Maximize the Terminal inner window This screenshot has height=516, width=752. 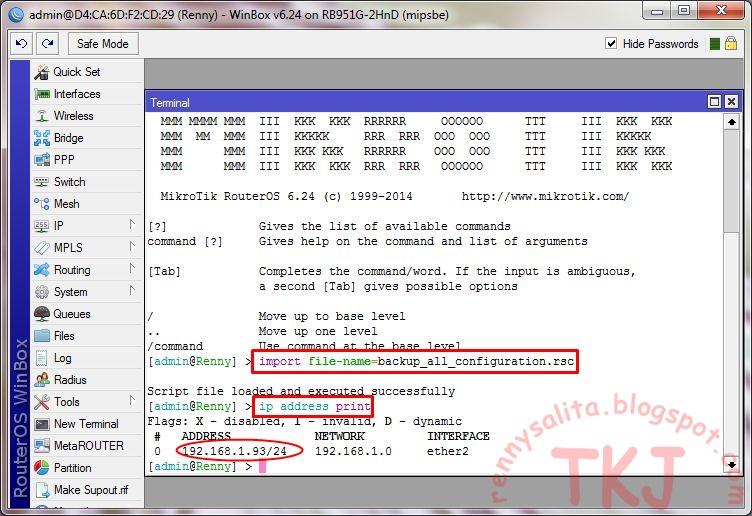[x=714, y=102]
